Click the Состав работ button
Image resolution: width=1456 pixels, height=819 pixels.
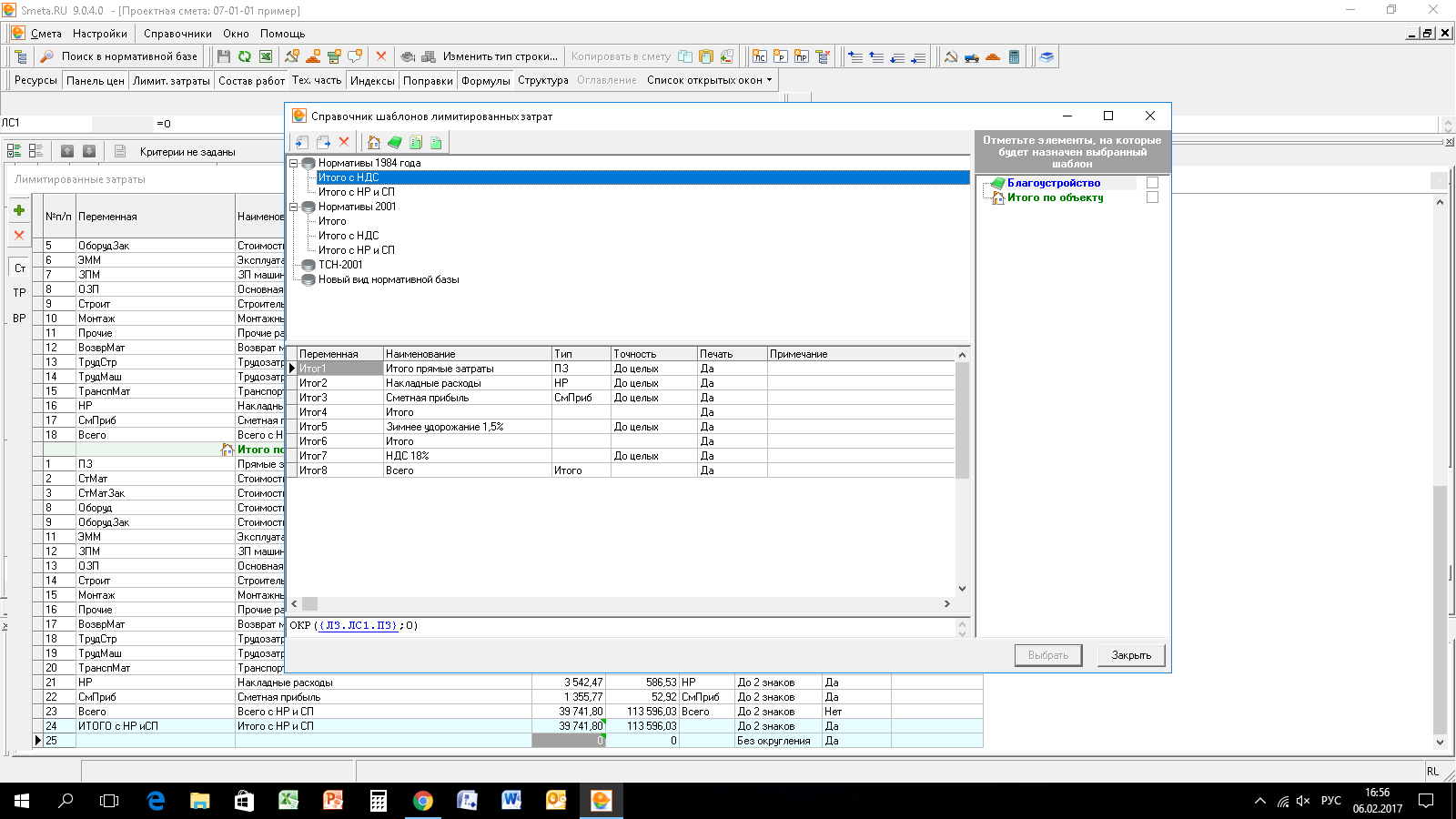click(x=252, y=80)
